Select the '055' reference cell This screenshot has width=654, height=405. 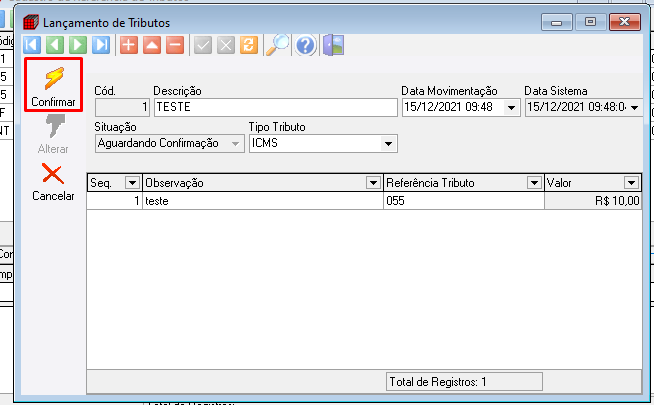click(x=464, y=201)
